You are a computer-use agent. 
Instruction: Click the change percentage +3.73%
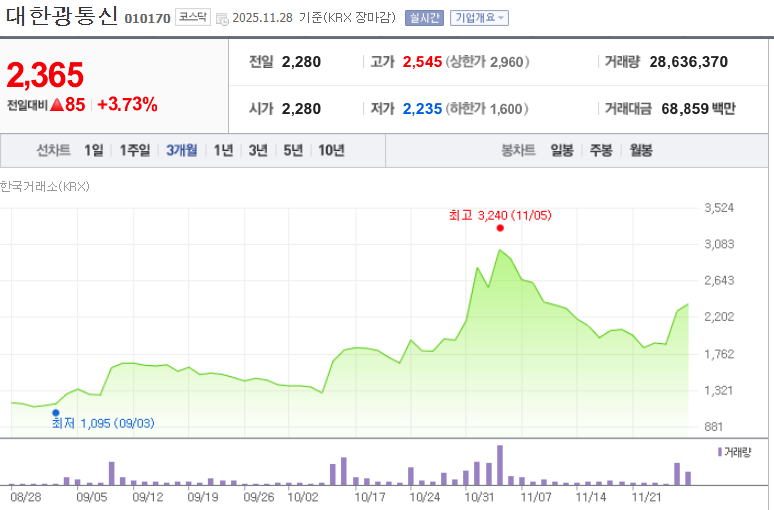[127, 104]
